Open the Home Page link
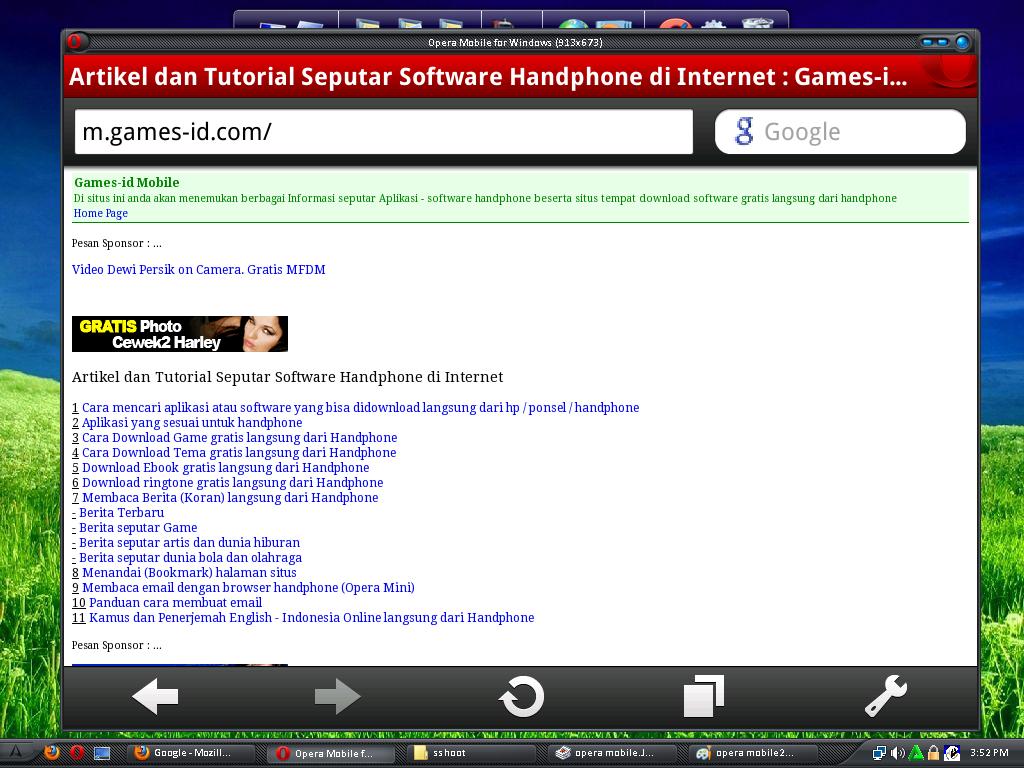Viewport: 1024px width, 768px height. pyautogui.click(x=101, y=213)
